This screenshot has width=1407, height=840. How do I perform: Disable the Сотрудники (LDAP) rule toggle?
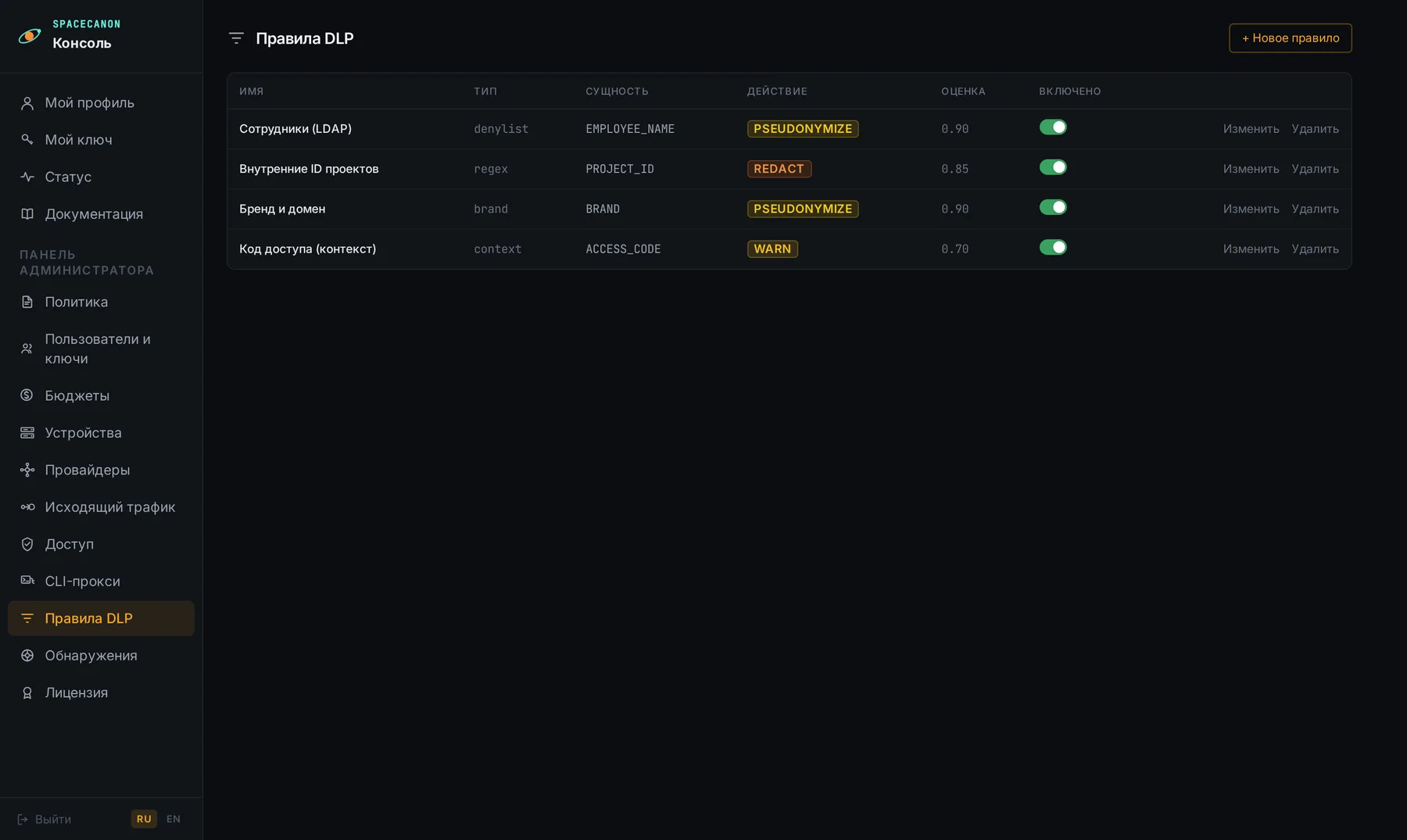tap(1053, 127)
